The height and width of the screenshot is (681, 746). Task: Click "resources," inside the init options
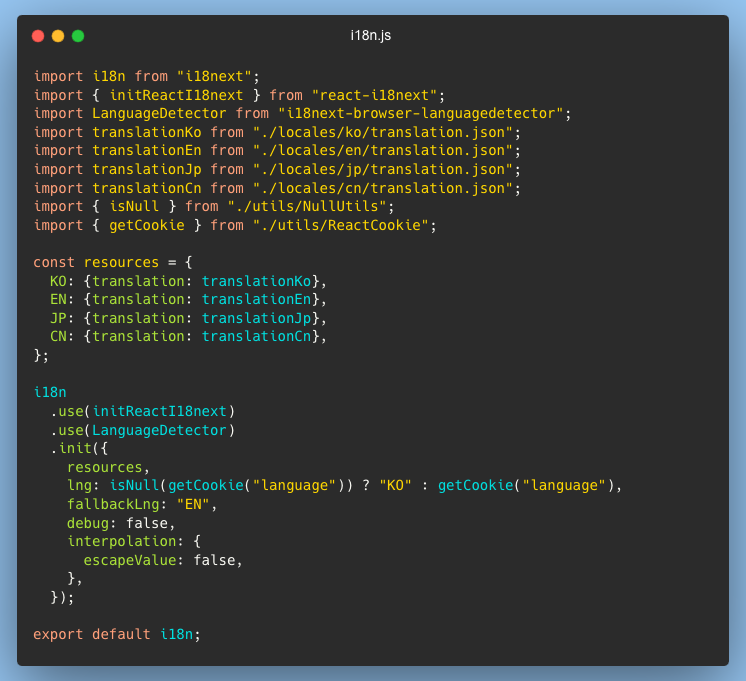pyautogui.click(x=108, y=468)
